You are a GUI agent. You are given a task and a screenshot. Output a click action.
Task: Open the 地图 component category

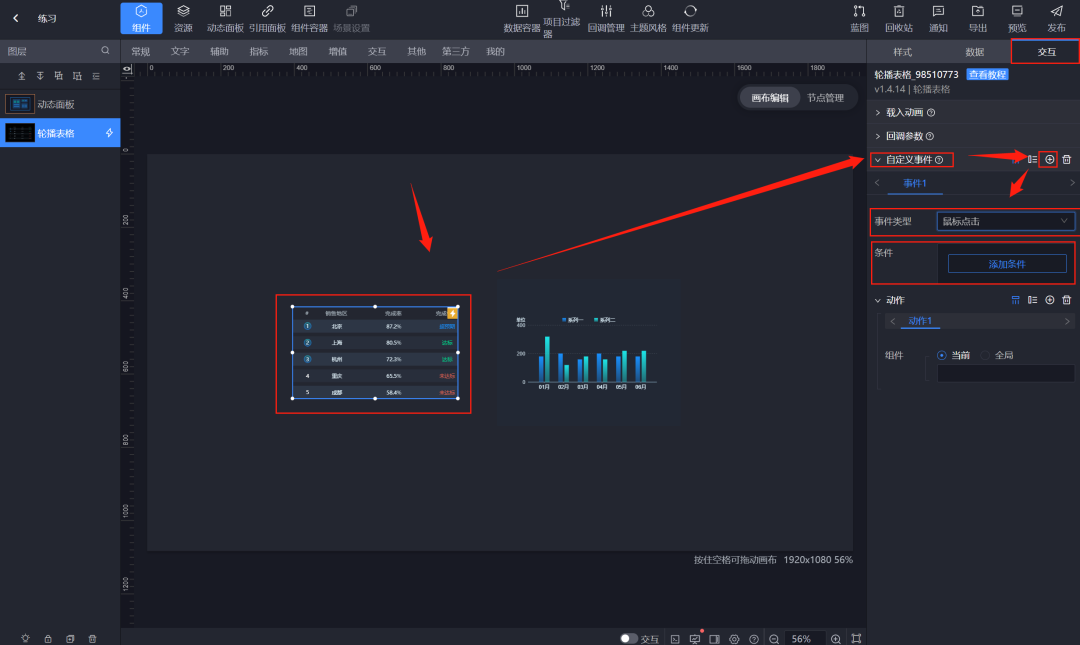point(298,51)
